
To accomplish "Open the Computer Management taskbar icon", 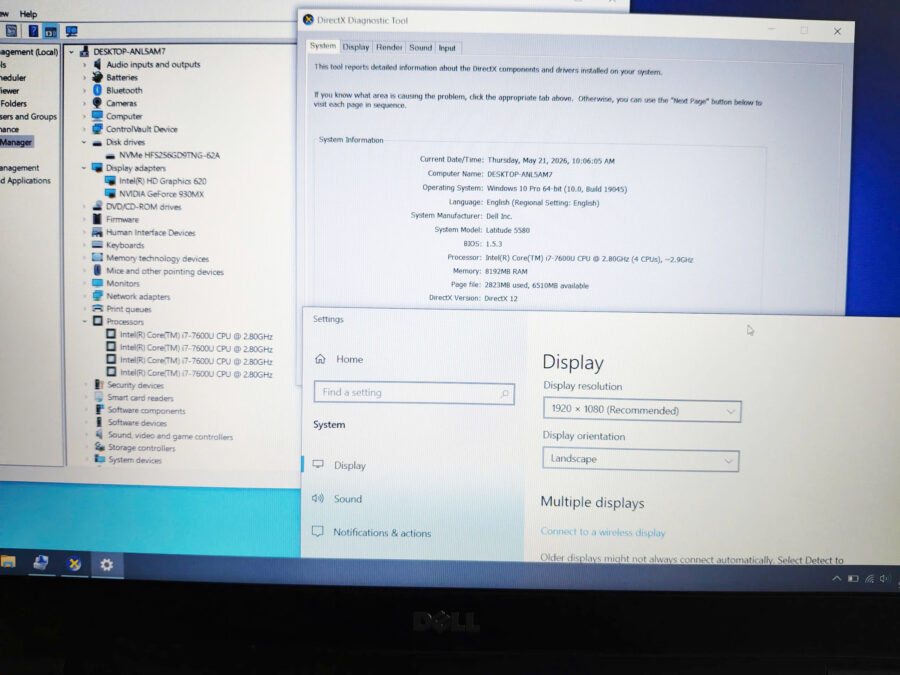I will point(41,562).
